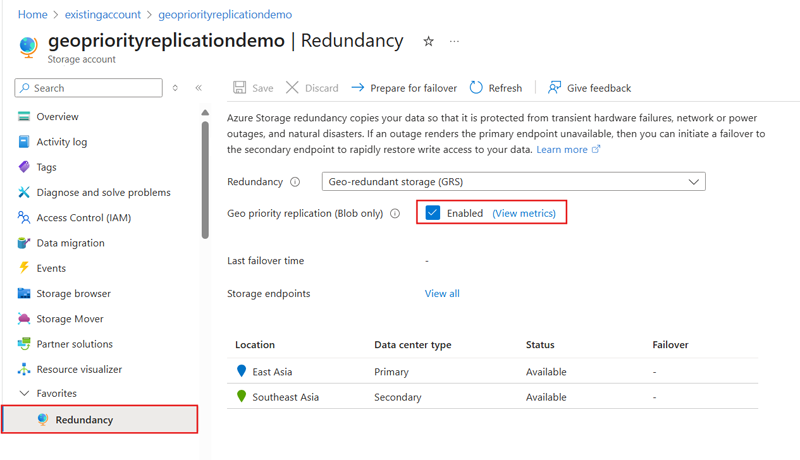Click Prepare for failover button
Image resolution: width=800 pixels, height=460 pixels.
[x=404, y=88]
